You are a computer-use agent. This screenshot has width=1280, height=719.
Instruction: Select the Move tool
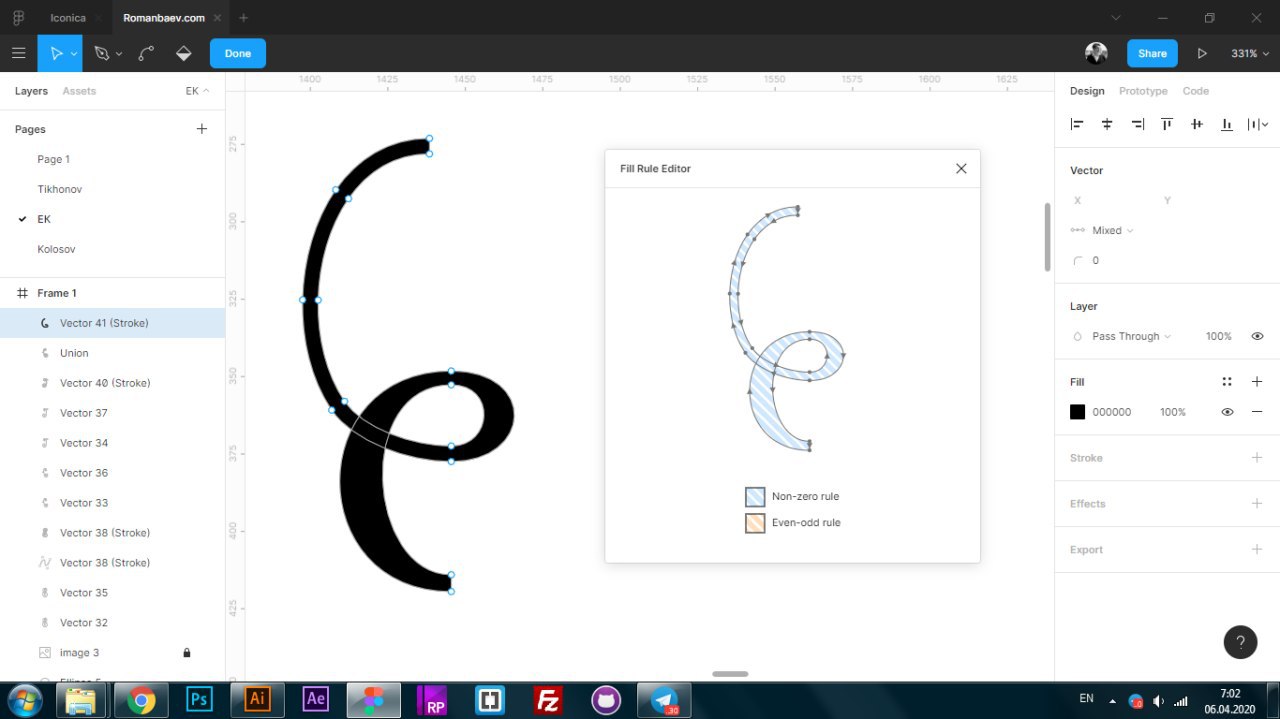(x=56, y=53)
